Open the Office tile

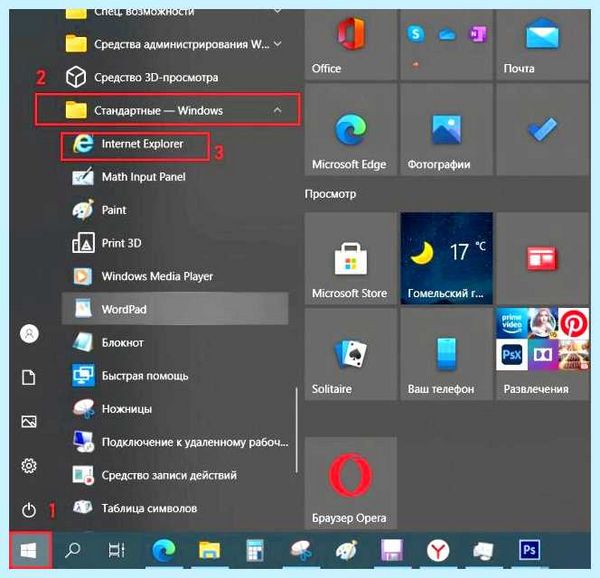(351, 45)
